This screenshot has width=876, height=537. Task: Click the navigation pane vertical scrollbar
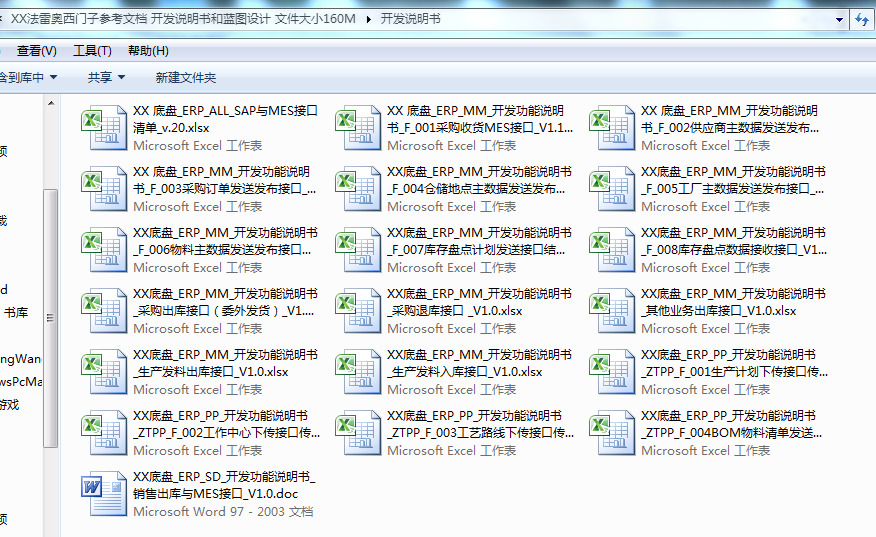50,300
